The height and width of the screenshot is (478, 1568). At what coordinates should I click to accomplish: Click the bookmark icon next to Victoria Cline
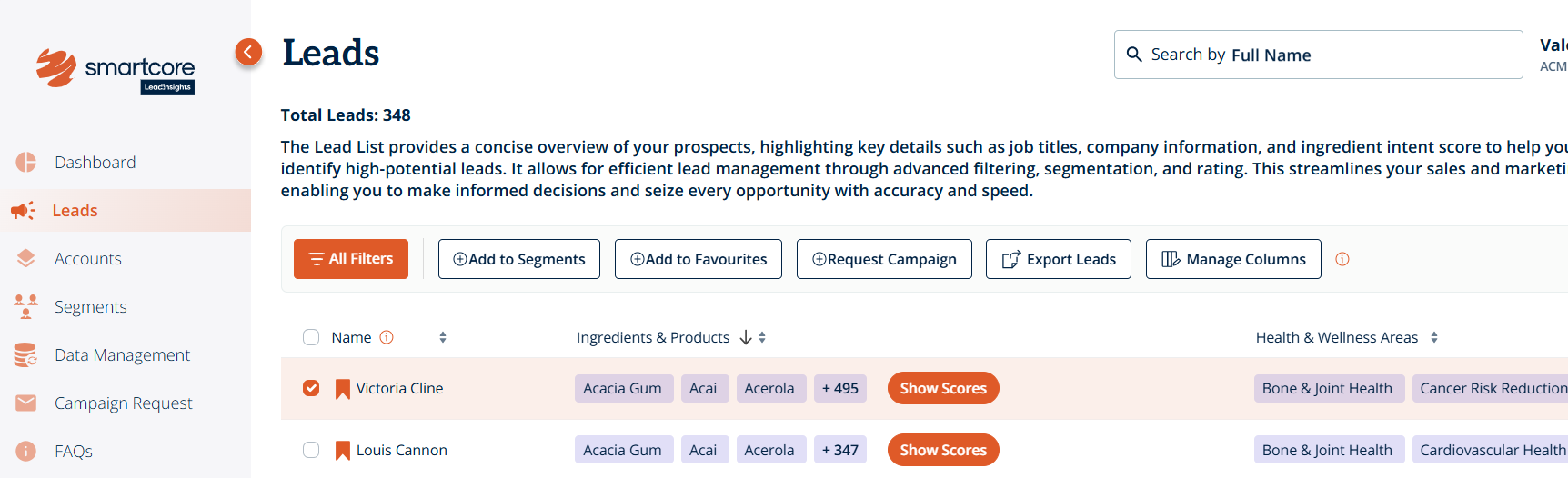pos(343,389)
